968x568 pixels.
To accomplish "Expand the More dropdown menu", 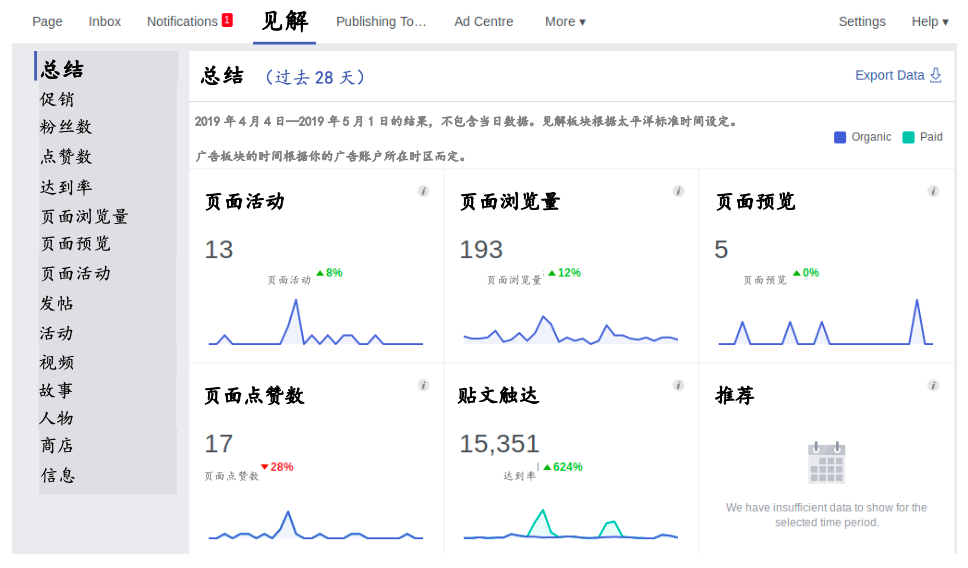I will coord(565,22).
